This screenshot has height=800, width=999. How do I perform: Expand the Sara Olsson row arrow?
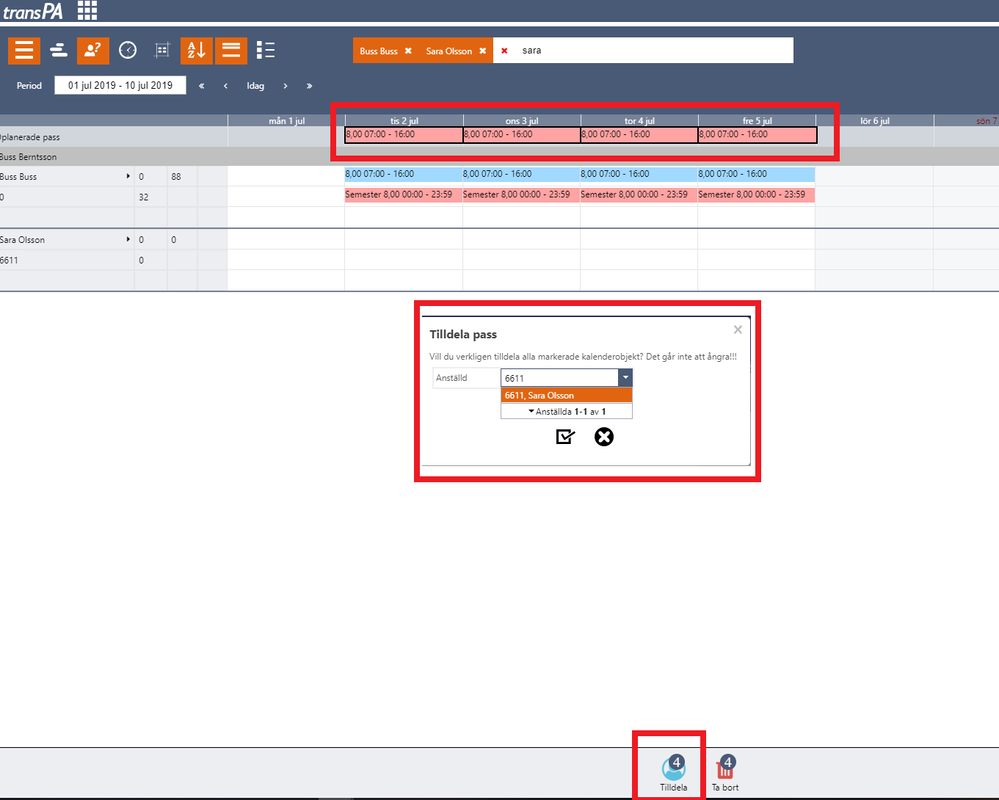tap(128, 239)
